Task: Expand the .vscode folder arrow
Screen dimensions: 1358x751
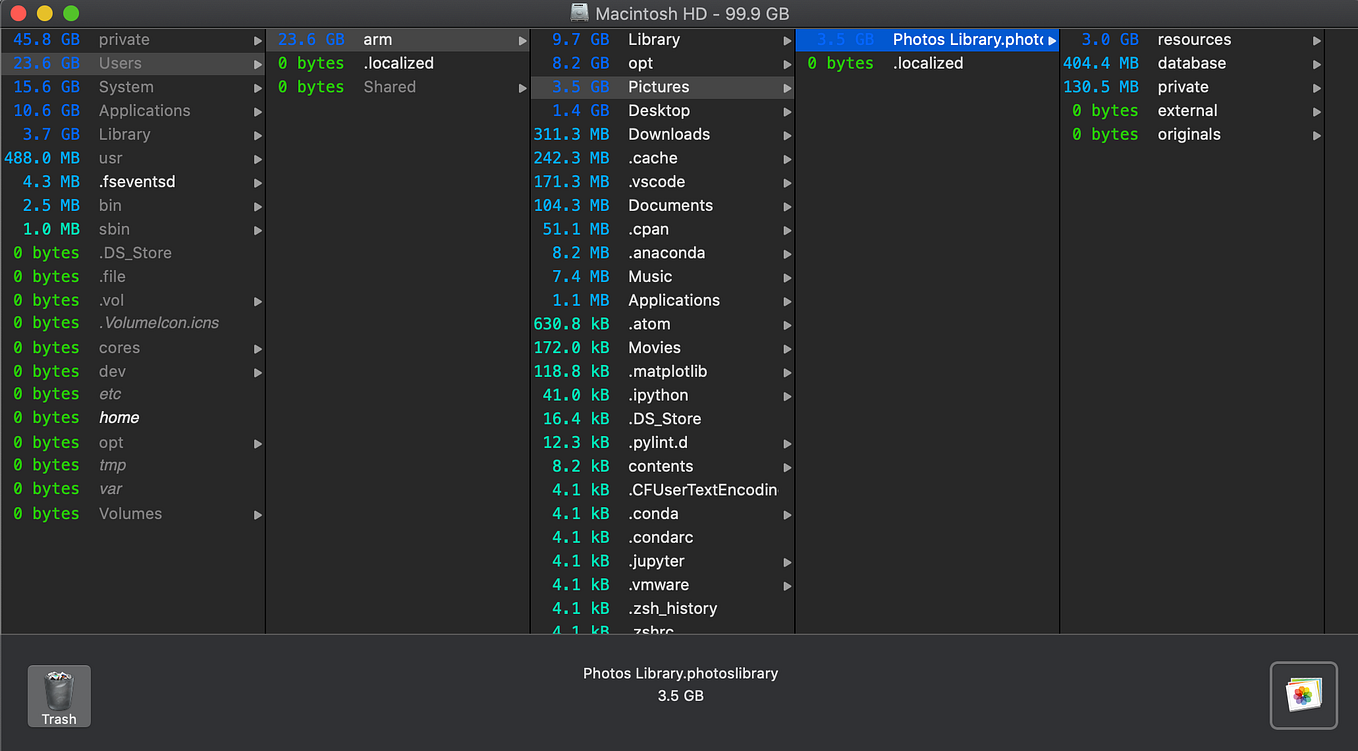Action: click(787, 183)
